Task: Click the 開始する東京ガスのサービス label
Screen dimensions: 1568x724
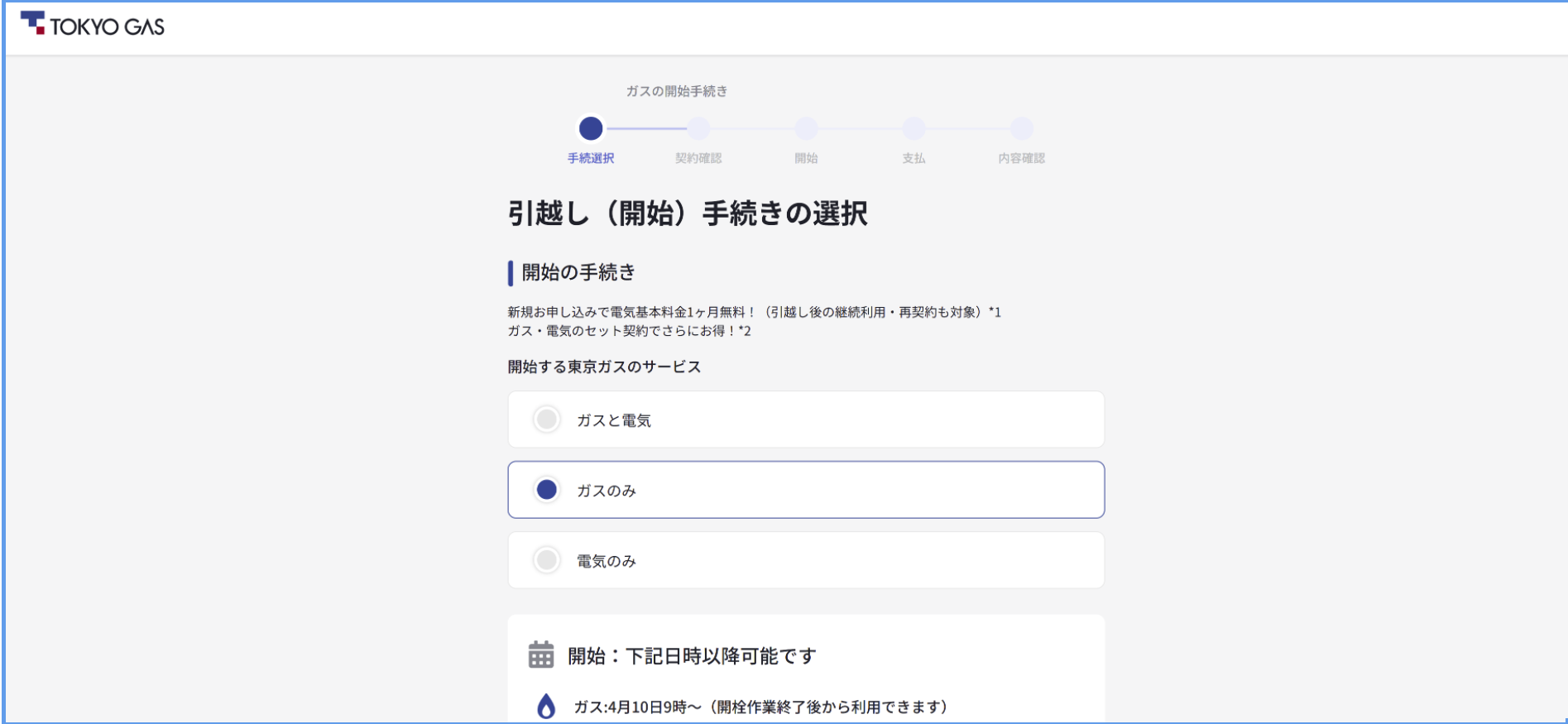Action: tap(604, 367)
